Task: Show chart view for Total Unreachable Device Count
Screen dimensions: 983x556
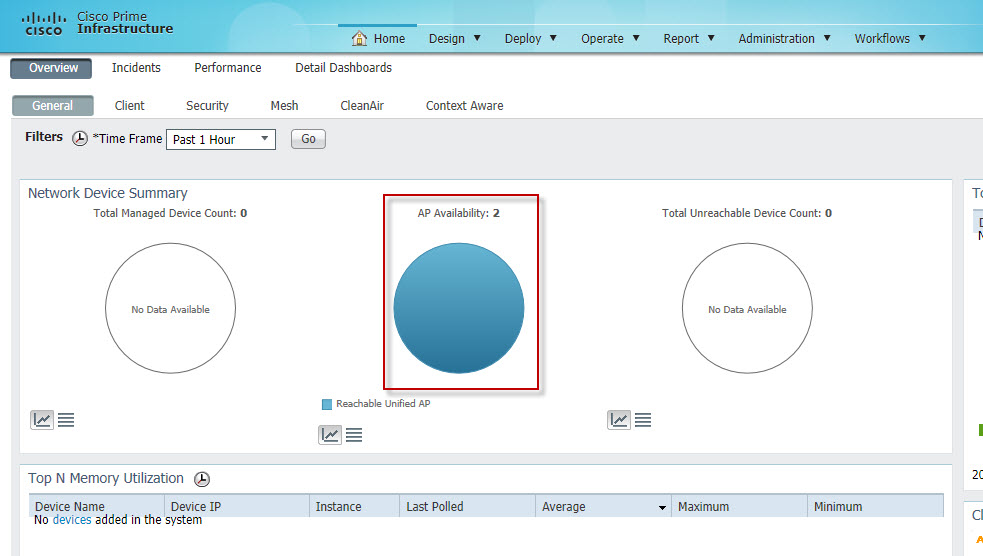Action: (619, 419)
